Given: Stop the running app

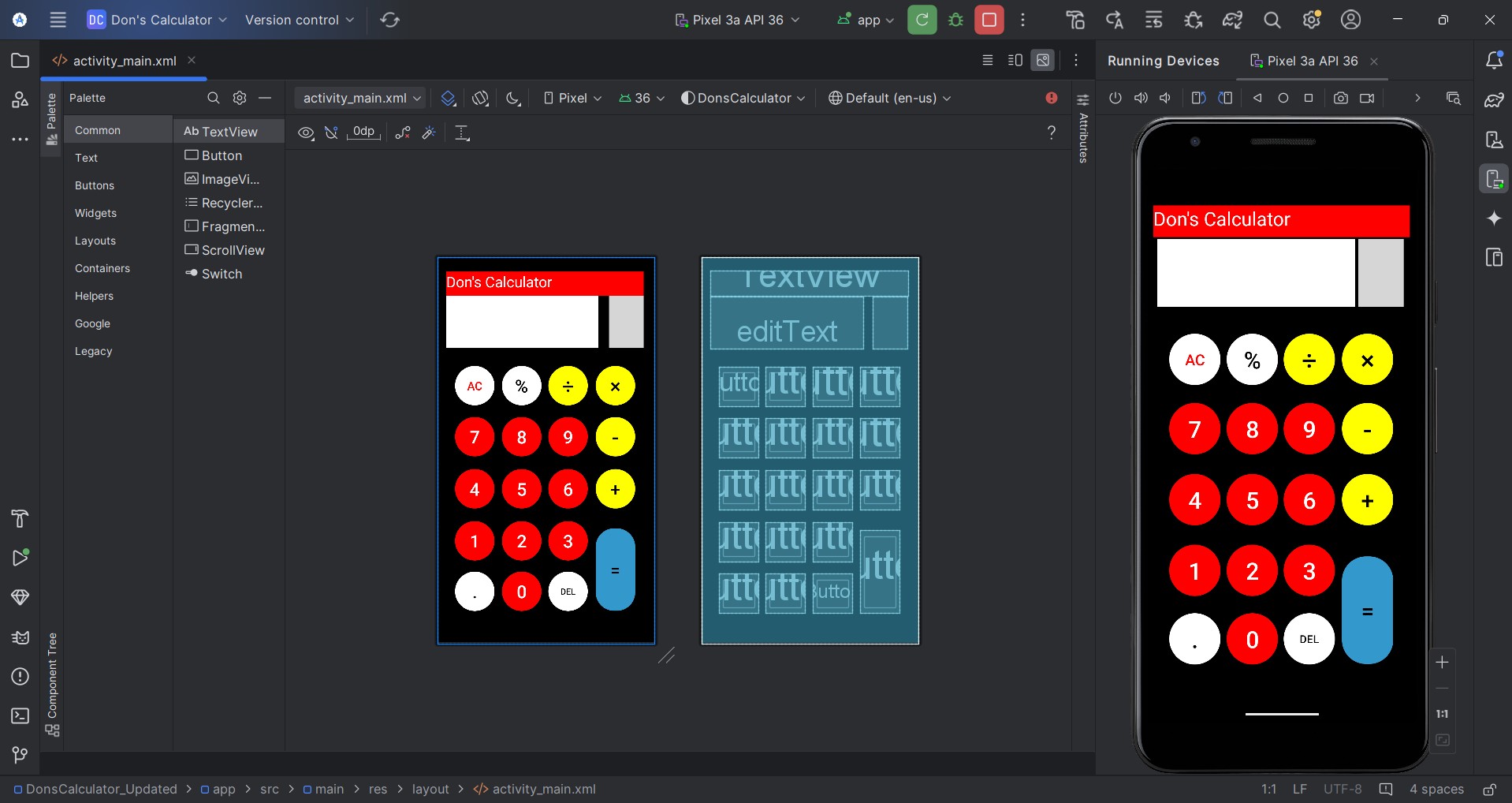Looking at the screenshot, I should [x=989, y=20].
